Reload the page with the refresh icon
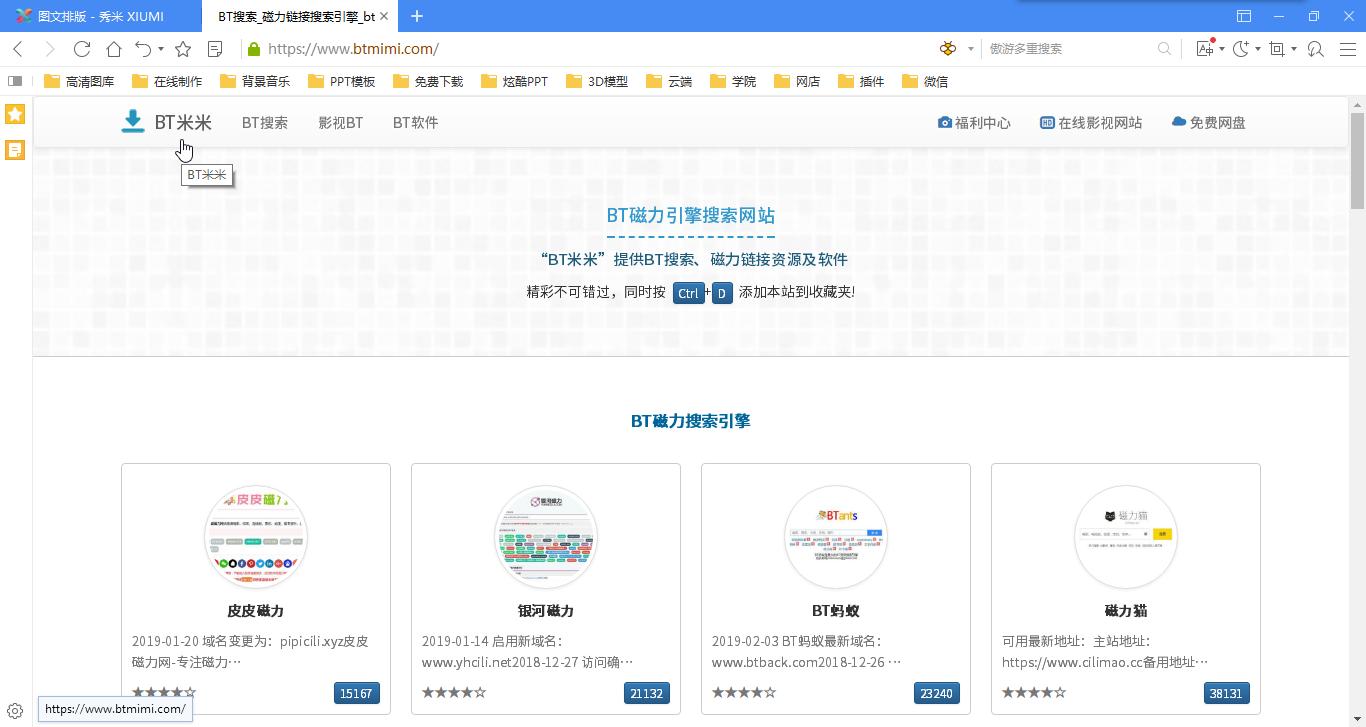This screenshot has width=1366, height=727. (x=82, y=49)
